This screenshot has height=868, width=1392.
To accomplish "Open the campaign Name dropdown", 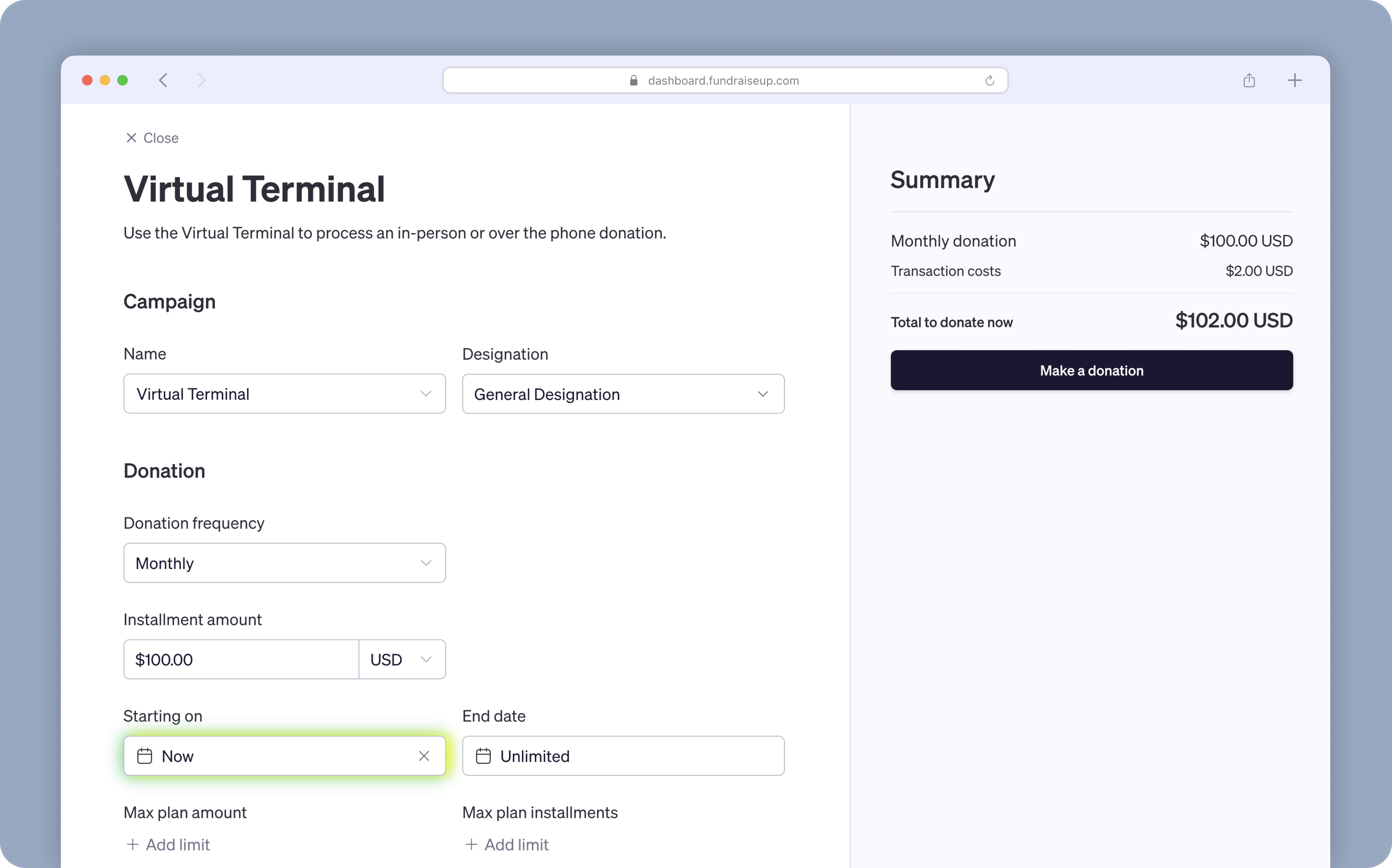I will [x=284, y=394].
